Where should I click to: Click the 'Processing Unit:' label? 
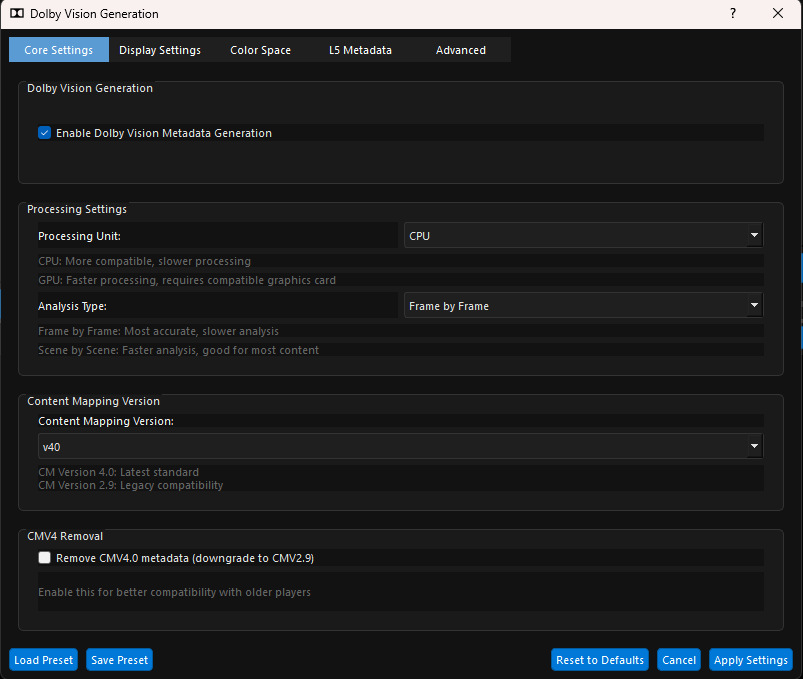click(x=79, y=236)
